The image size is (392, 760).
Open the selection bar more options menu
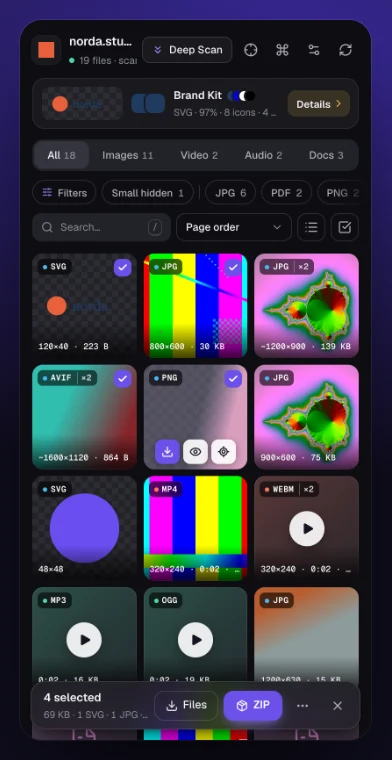[302, 706]
